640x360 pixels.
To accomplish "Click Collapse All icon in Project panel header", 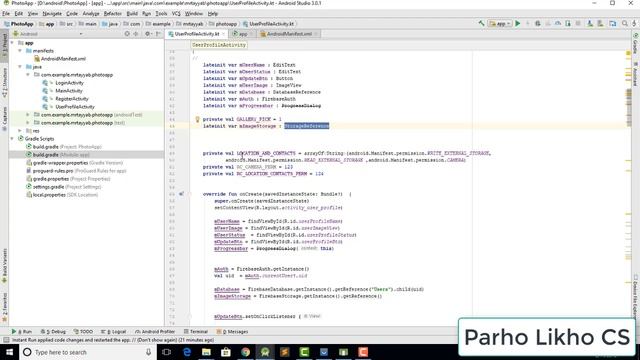I will click(136, 34).
